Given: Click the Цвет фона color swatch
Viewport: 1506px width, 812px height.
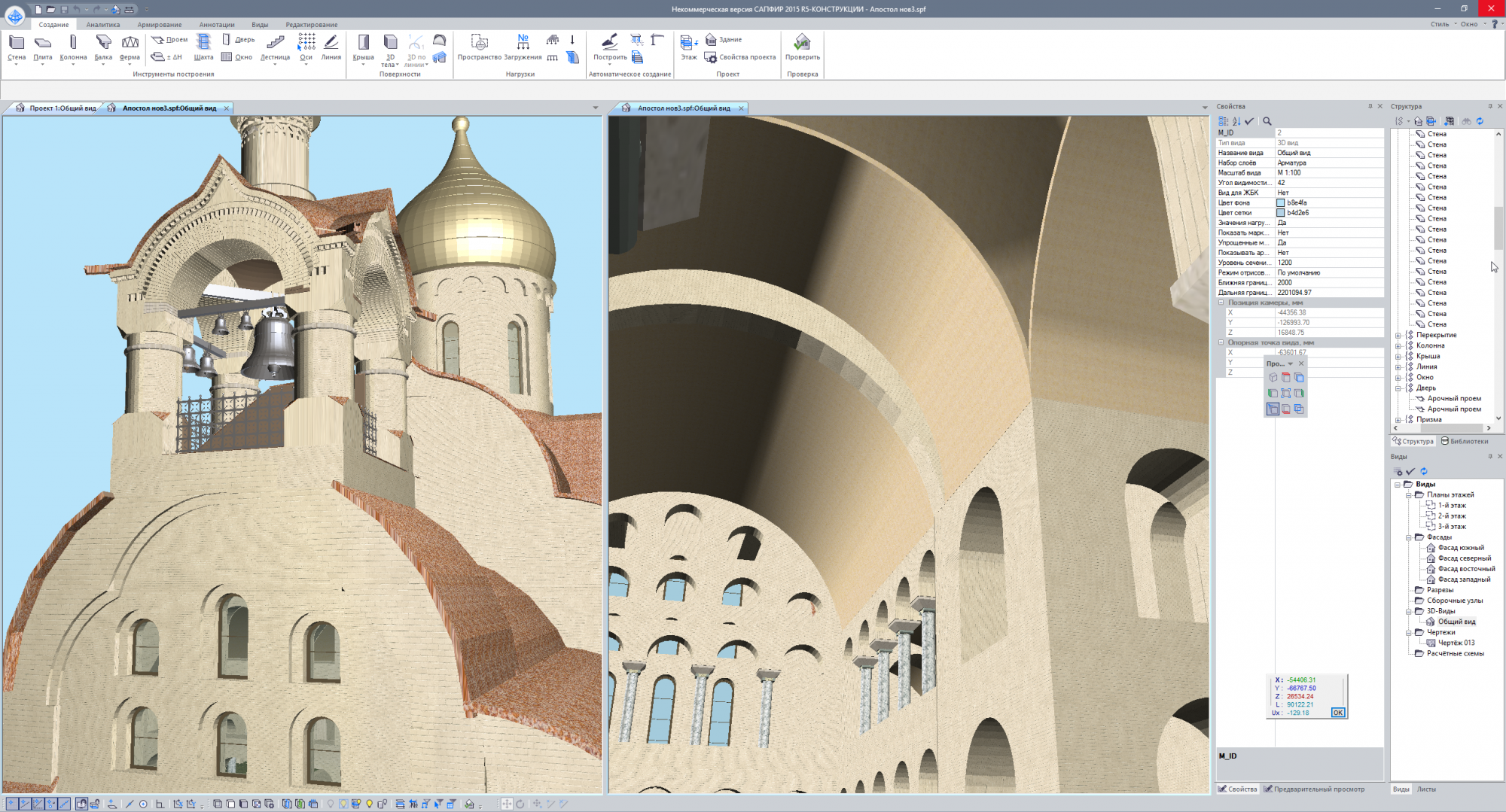Looking at the screenshot, I should tap(1281, 203).
